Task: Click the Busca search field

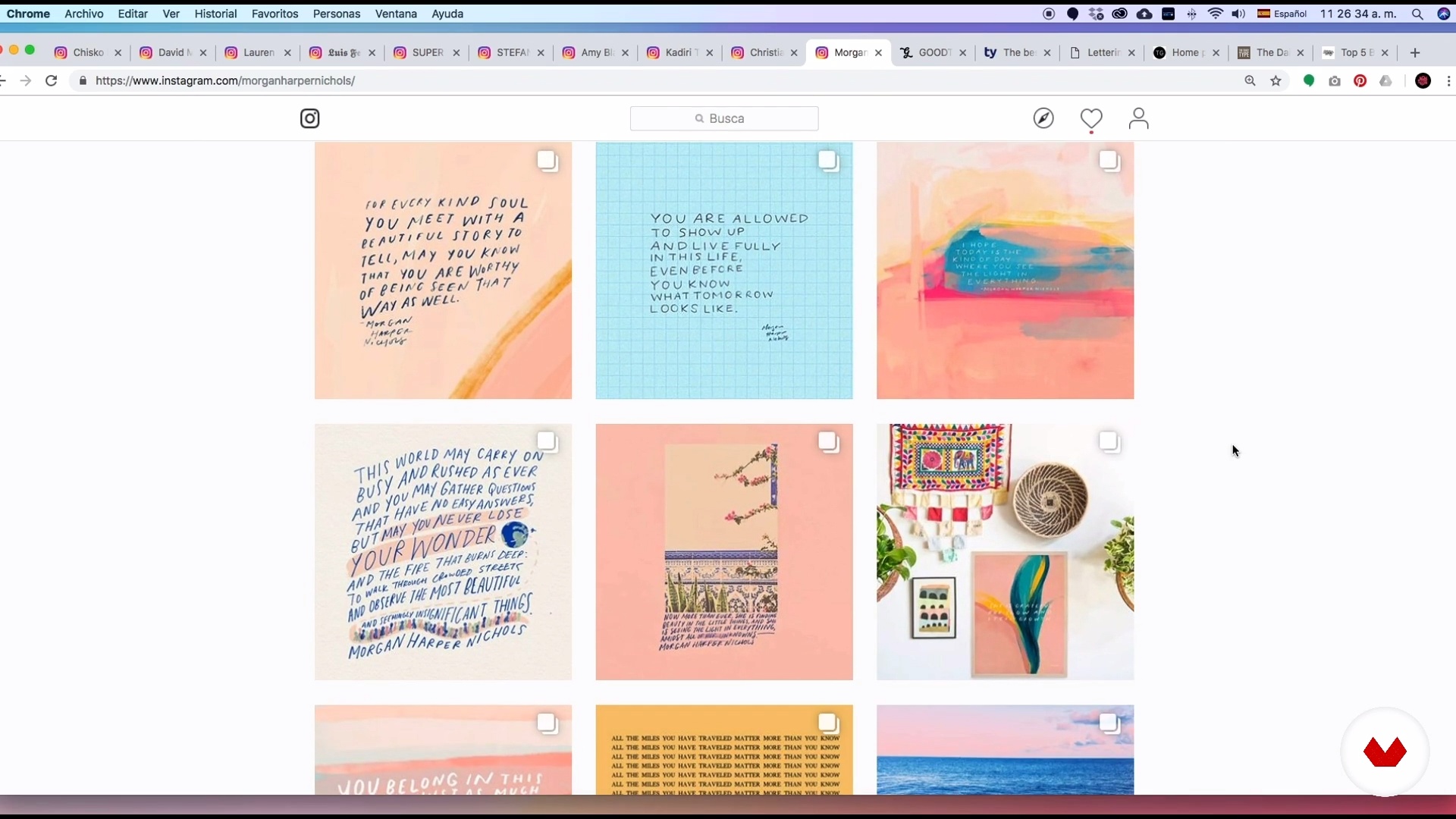Action: (724, 118)
